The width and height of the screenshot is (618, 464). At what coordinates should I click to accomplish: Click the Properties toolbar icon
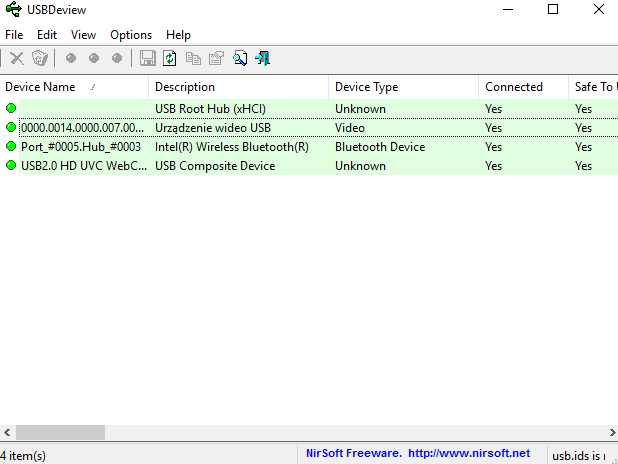tap(216, 58)
